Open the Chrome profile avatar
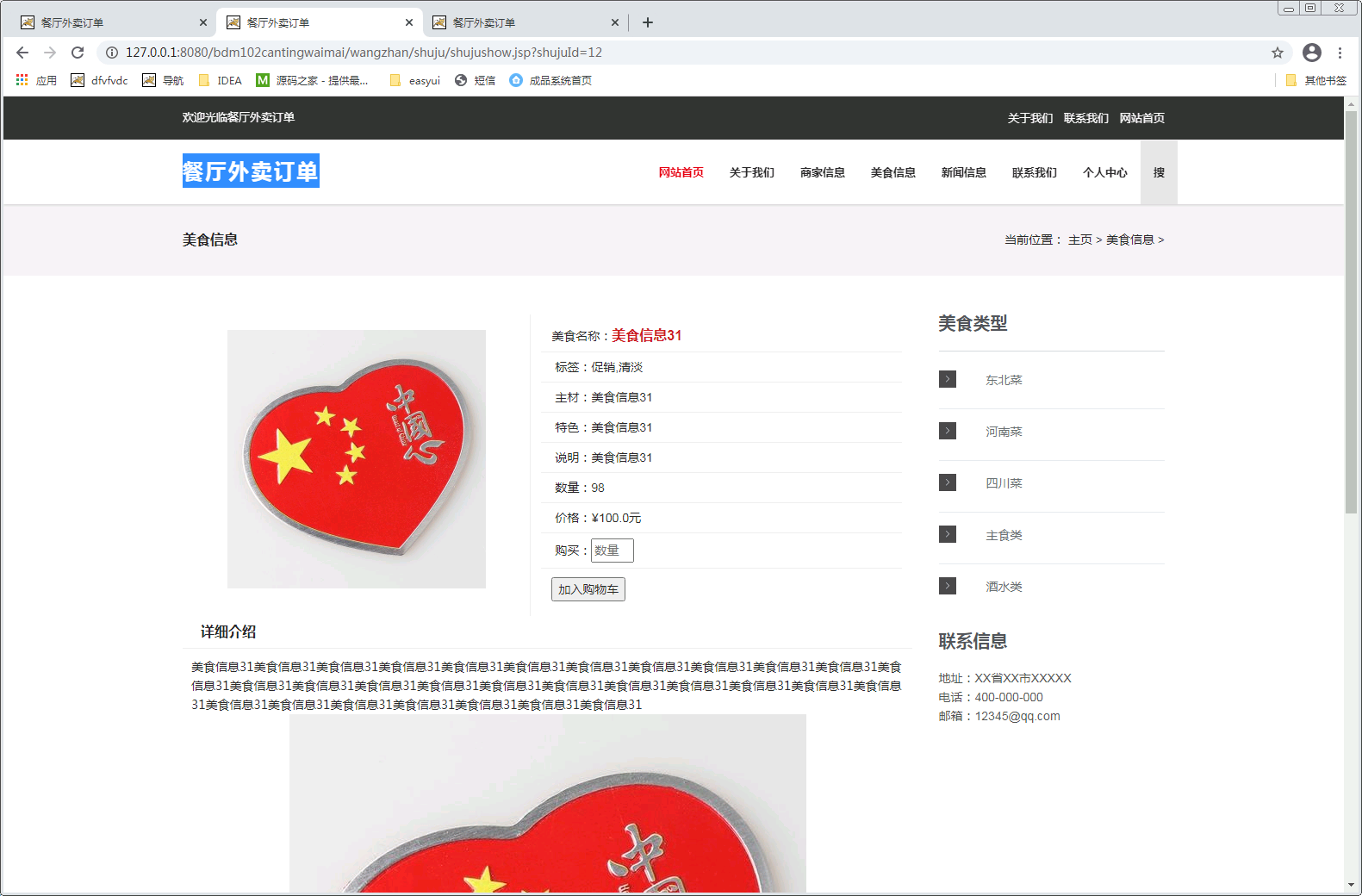The width and height of the screenshot is (1362, 896). coord(1312,53)
